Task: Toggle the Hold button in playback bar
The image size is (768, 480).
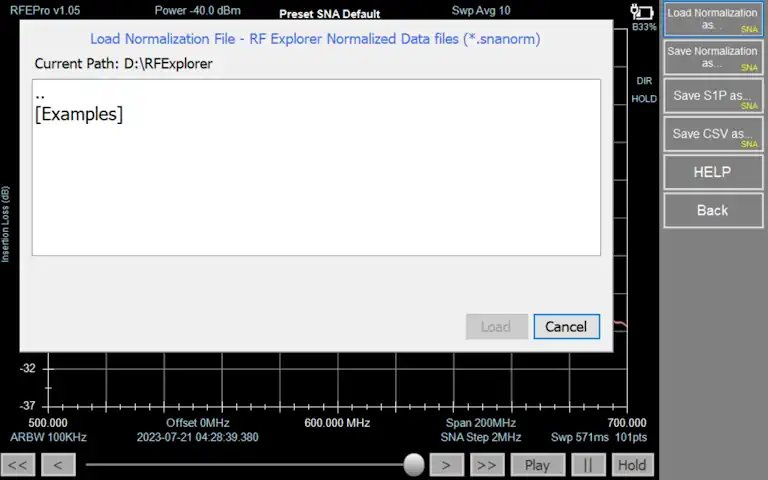Action: point(631,465)
